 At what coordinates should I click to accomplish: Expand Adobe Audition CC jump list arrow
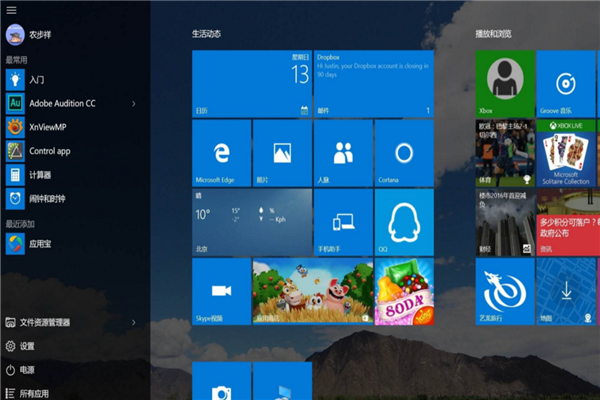point(134,103)
